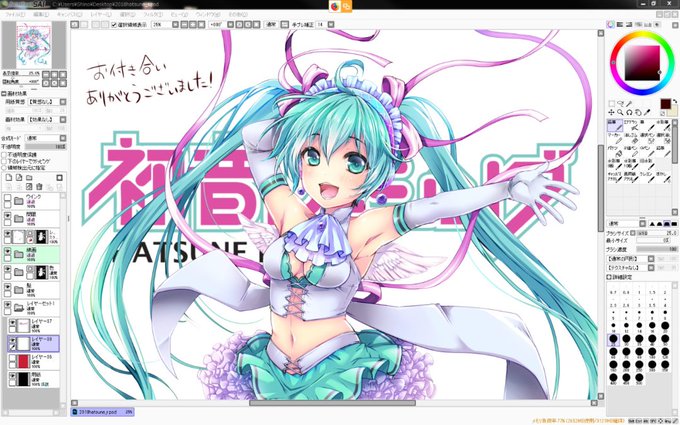Open the paper texture dropdown

pos(63,102)
